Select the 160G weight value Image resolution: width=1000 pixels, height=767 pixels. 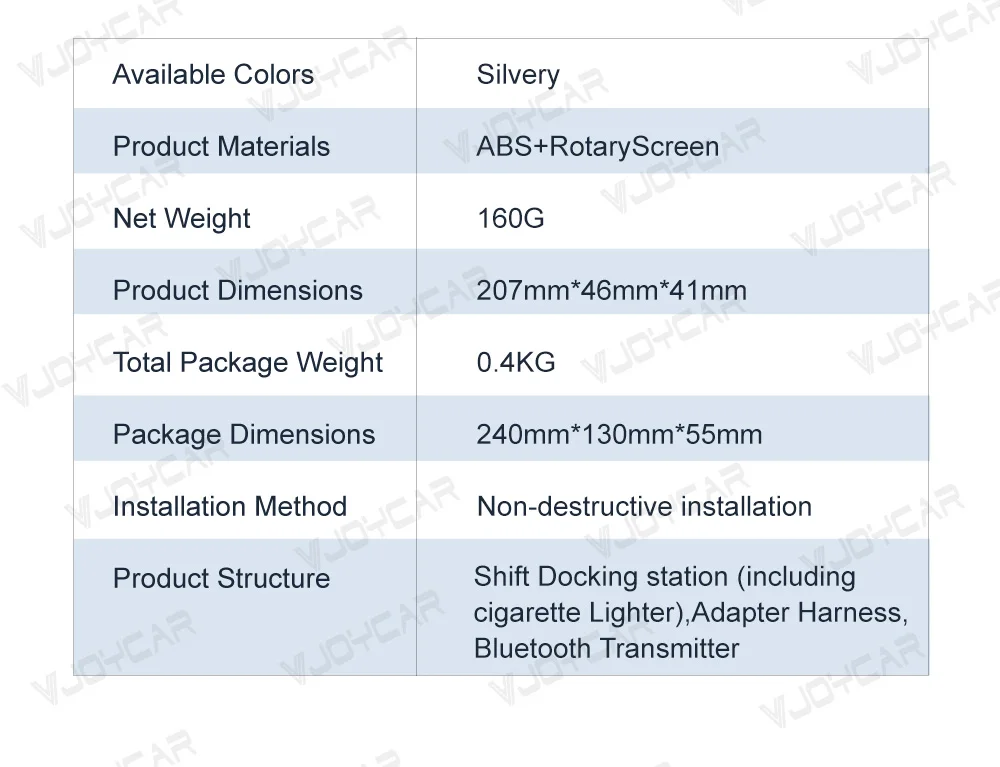pyautogui.click(x=511, y=219)
